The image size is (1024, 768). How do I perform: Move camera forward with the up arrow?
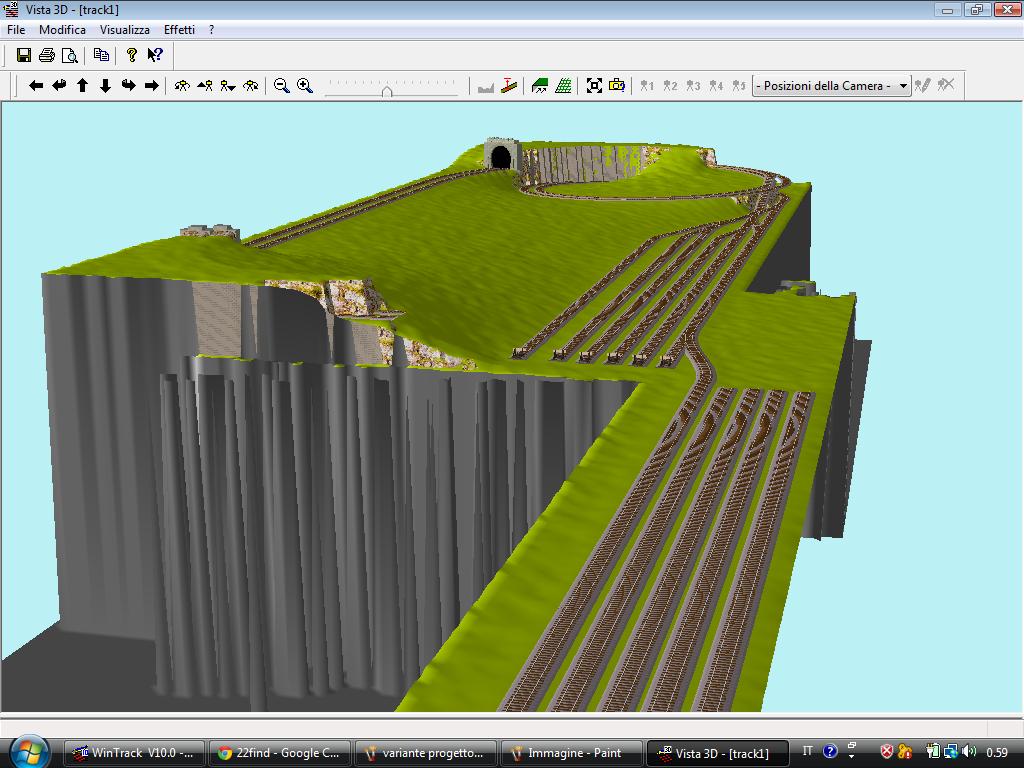[x=82, y=86]
